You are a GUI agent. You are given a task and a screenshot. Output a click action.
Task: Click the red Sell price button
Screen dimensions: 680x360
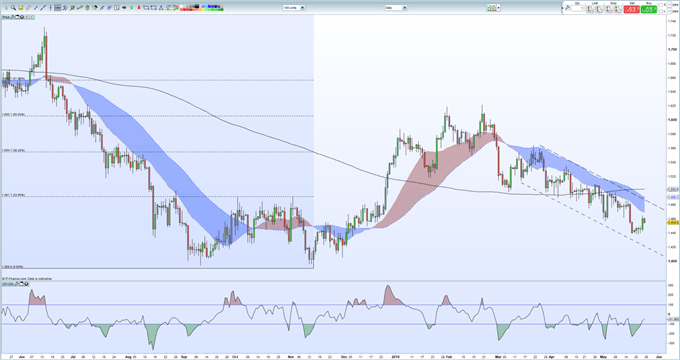click(x=631, y=9)
